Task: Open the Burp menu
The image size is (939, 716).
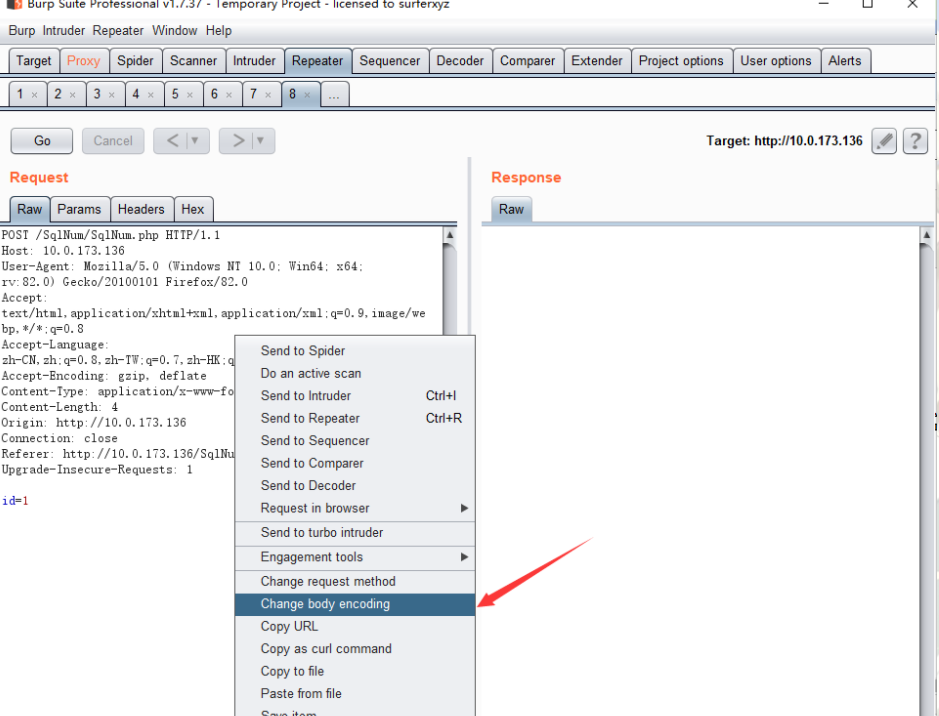Action: (22, 31)
